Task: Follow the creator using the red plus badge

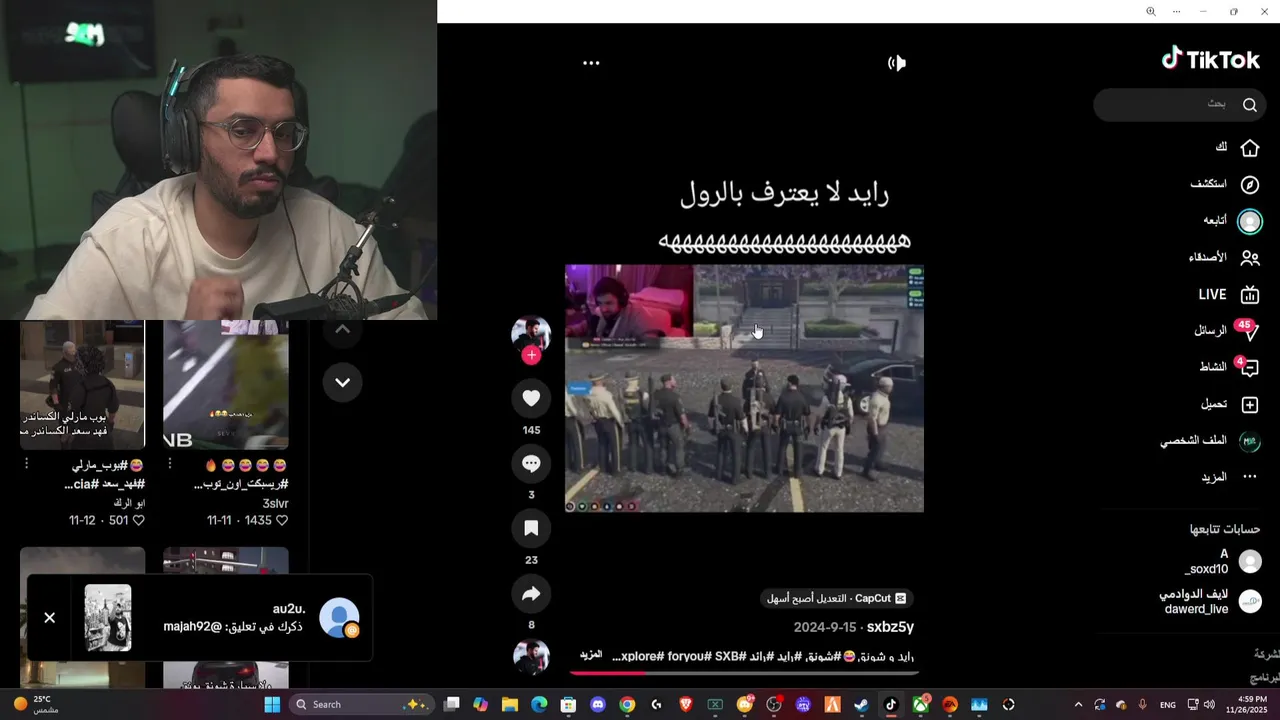Action: point(531,355)
